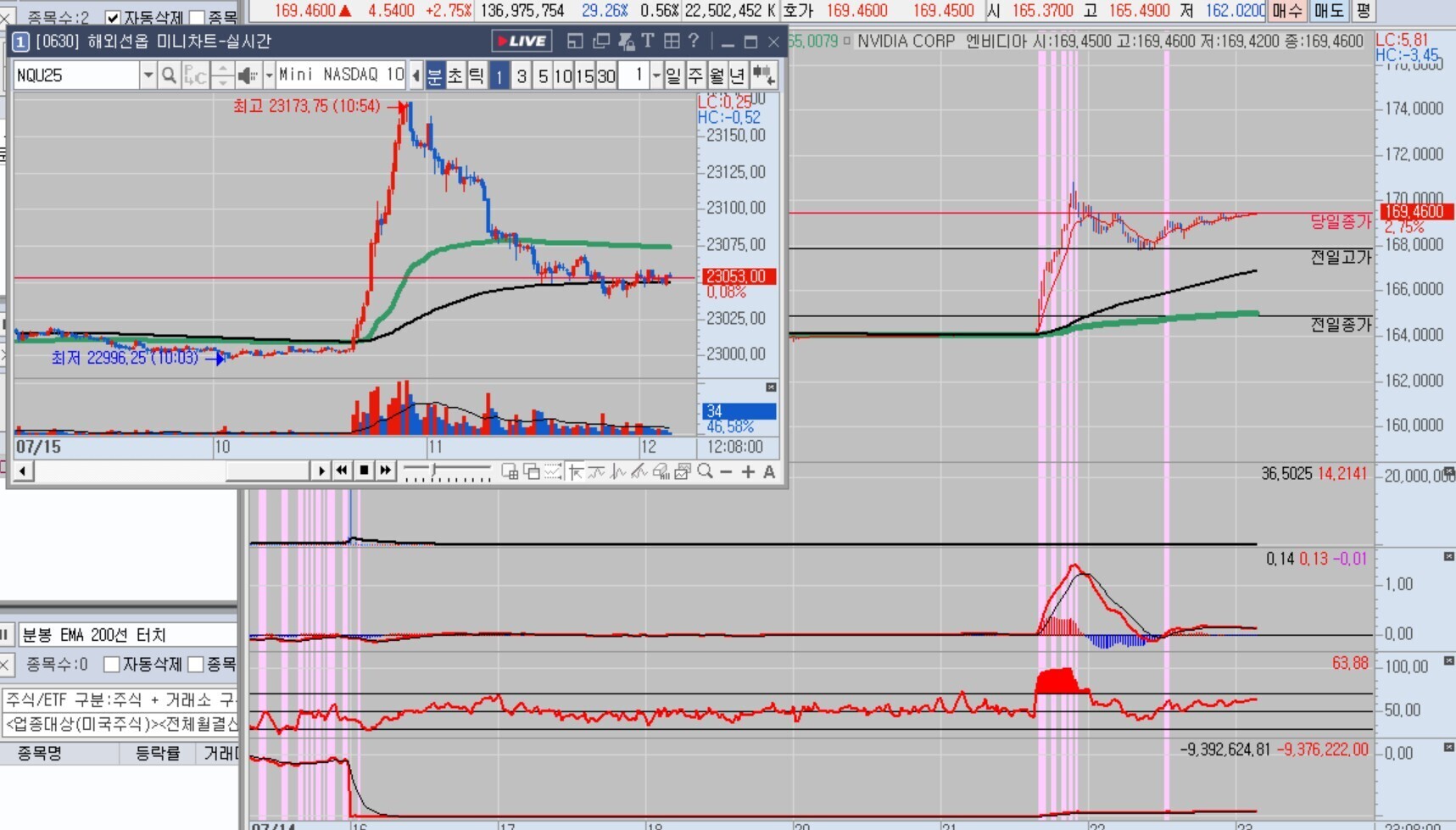Select the 10-minute interval button
Image resolution: width=1456 pixels, height=830 pixels.
(563, 75)
